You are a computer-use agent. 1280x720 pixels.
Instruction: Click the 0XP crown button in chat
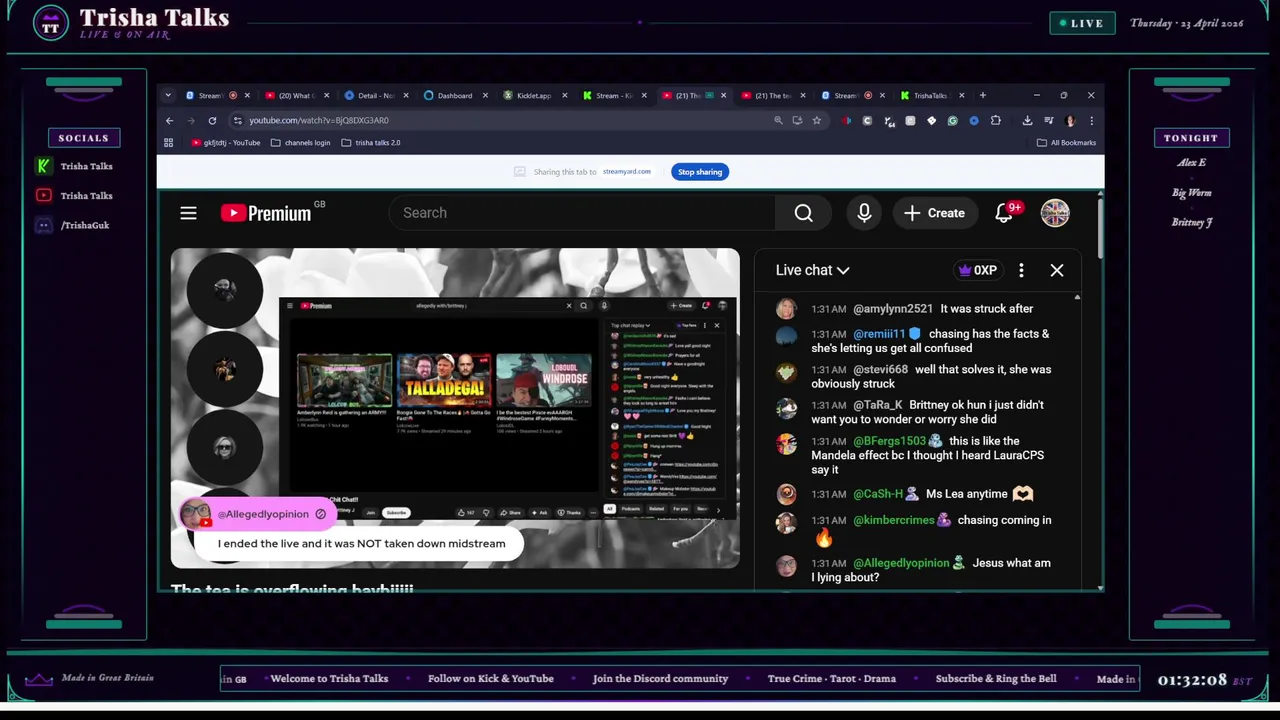pyautogui.click(x=977, y=270)
